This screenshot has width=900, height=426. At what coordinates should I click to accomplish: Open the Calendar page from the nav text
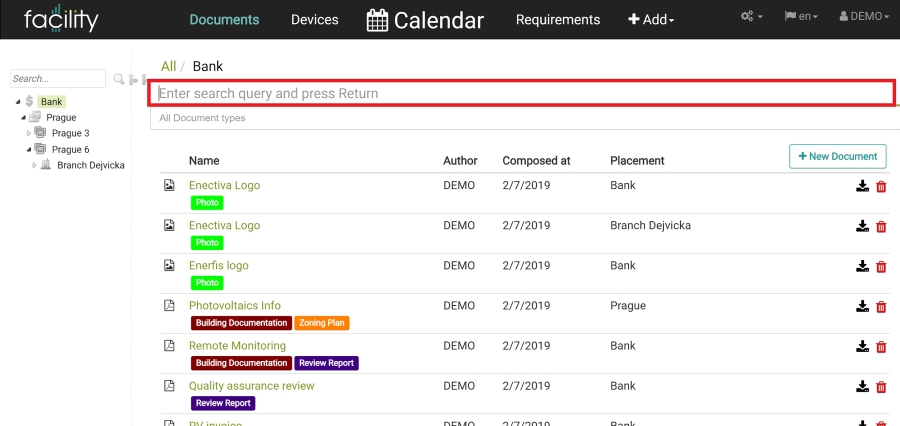(439, 21)
